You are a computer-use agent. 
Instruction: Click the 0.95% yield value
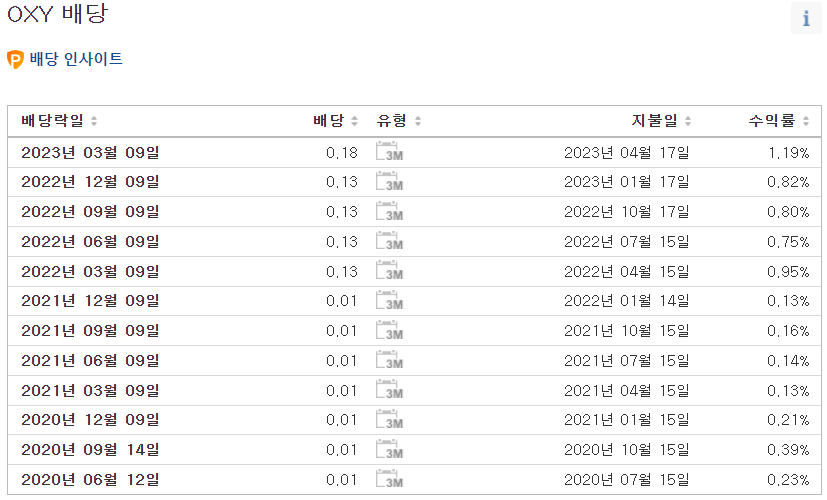coord(788,272)
